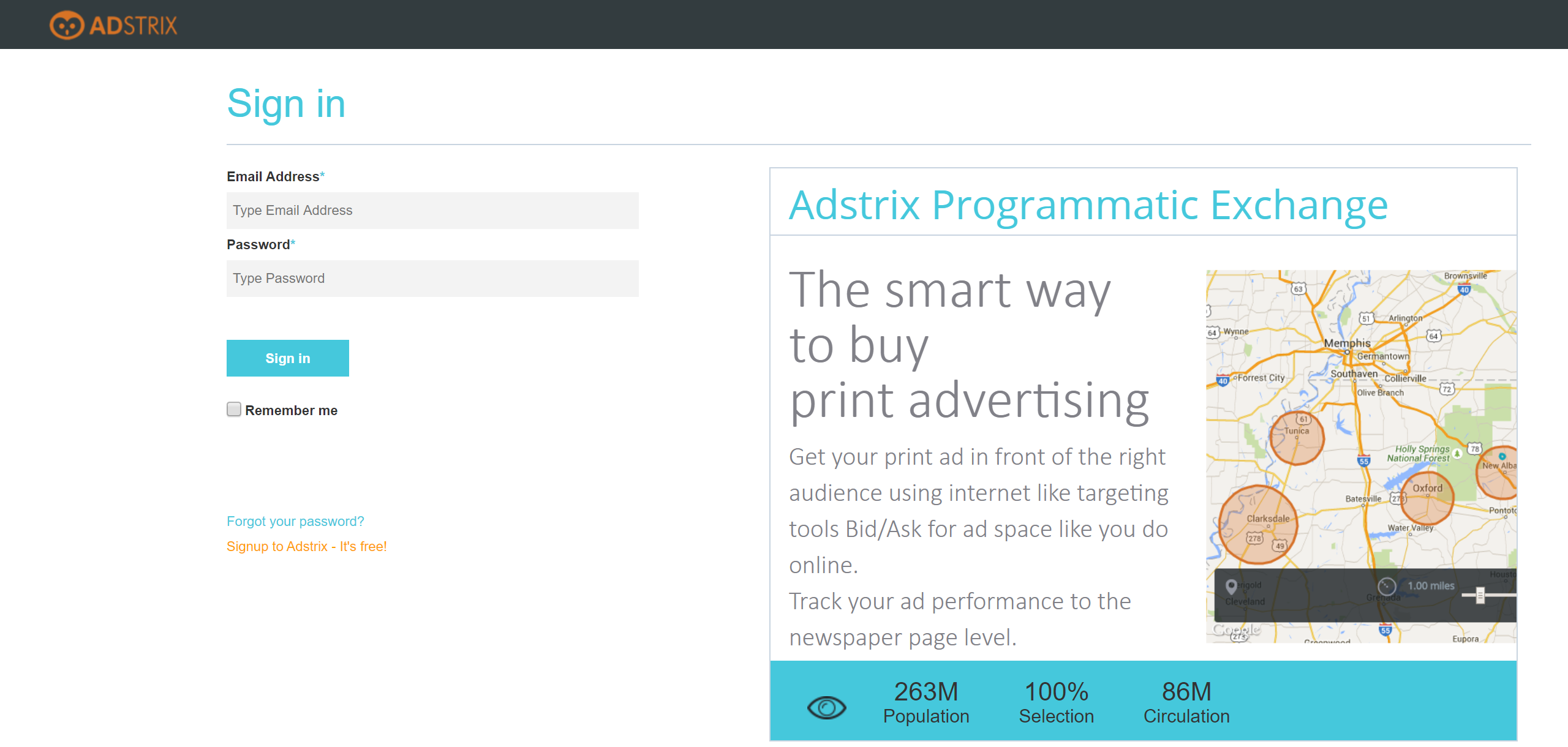The height and width of the screenshot is (747, 1568).
Task: Click the blue Sign in button
Action: 288,358
